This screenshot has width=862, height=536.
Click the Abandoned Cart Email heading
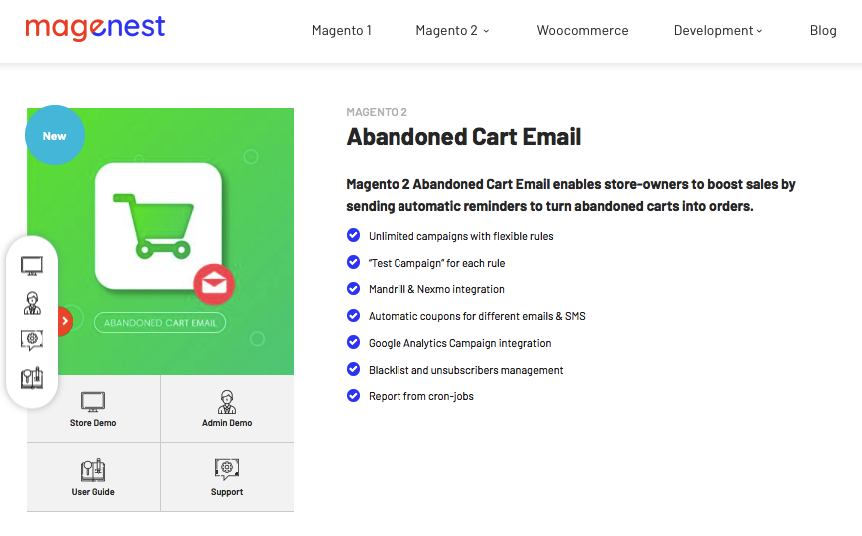[x=463, y=137]
